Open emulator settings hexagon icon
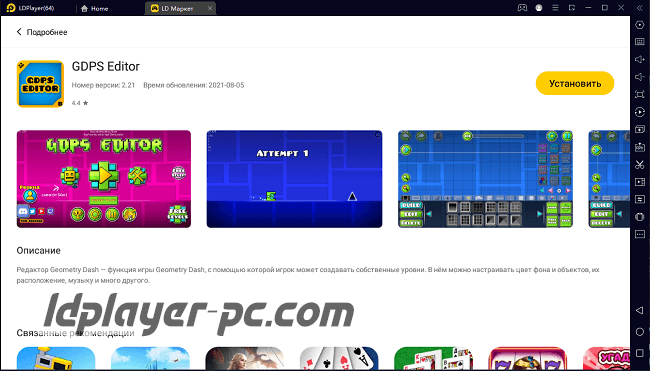 point(640,25)
